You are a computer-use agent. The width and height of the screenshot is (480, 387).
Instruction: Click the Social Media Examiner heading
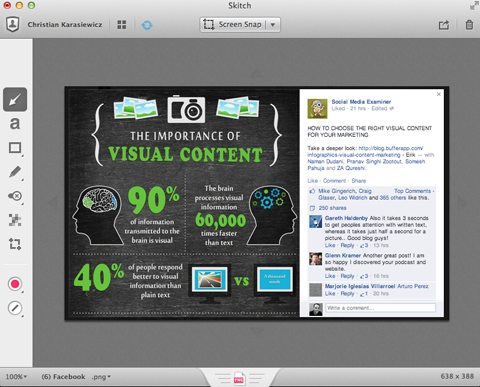tap(361, 102)
